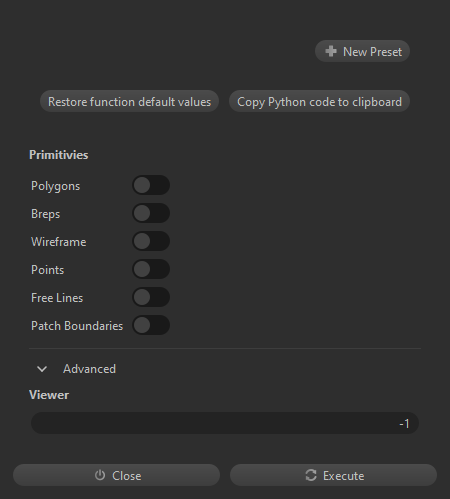
Task: Switch on the Points toggle
Action: [151, 269]
